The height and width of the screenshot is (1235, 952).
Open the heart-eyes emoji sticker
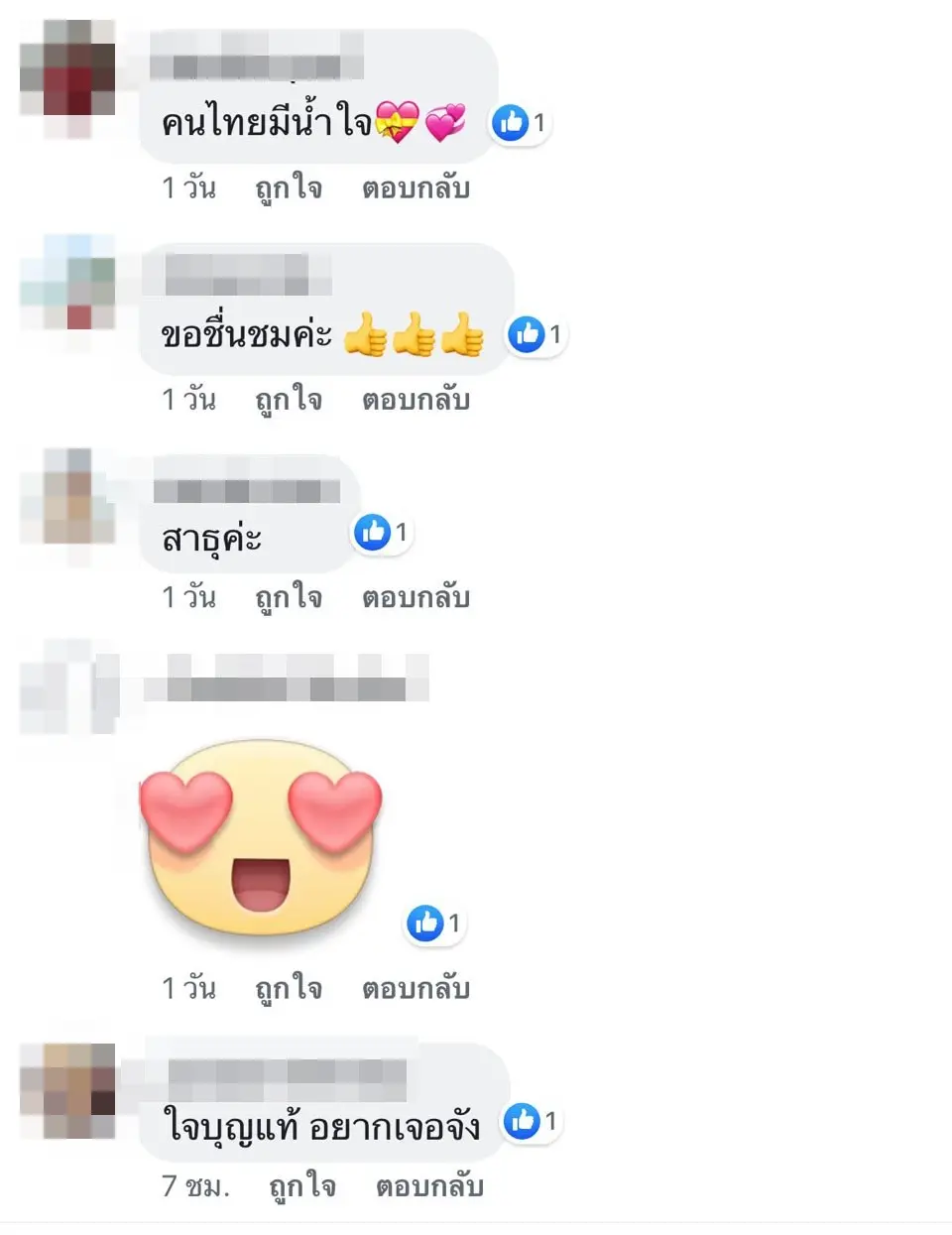(x=261, y=839)
